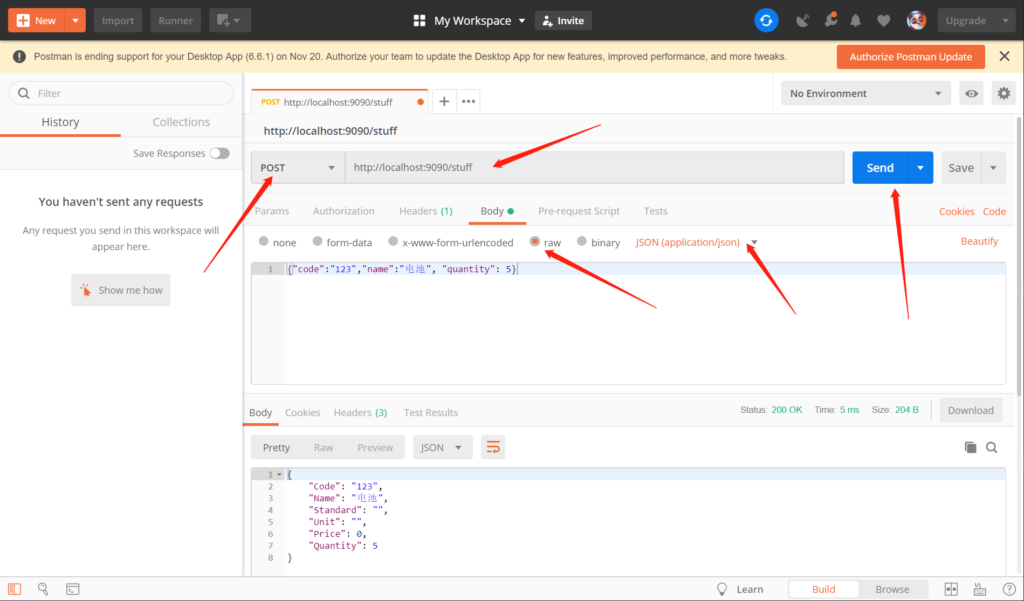Open the Params request tab
The image size is (1024, 601).
pos(272,211)
